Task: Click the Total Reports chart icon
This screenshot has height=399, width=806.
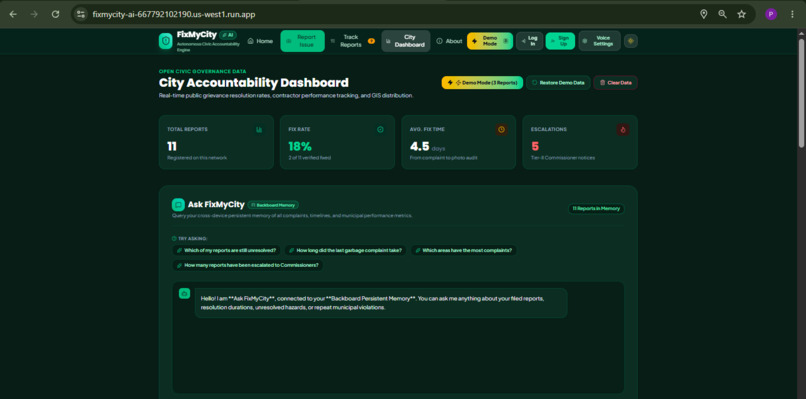Action: (x=259, y=130)
